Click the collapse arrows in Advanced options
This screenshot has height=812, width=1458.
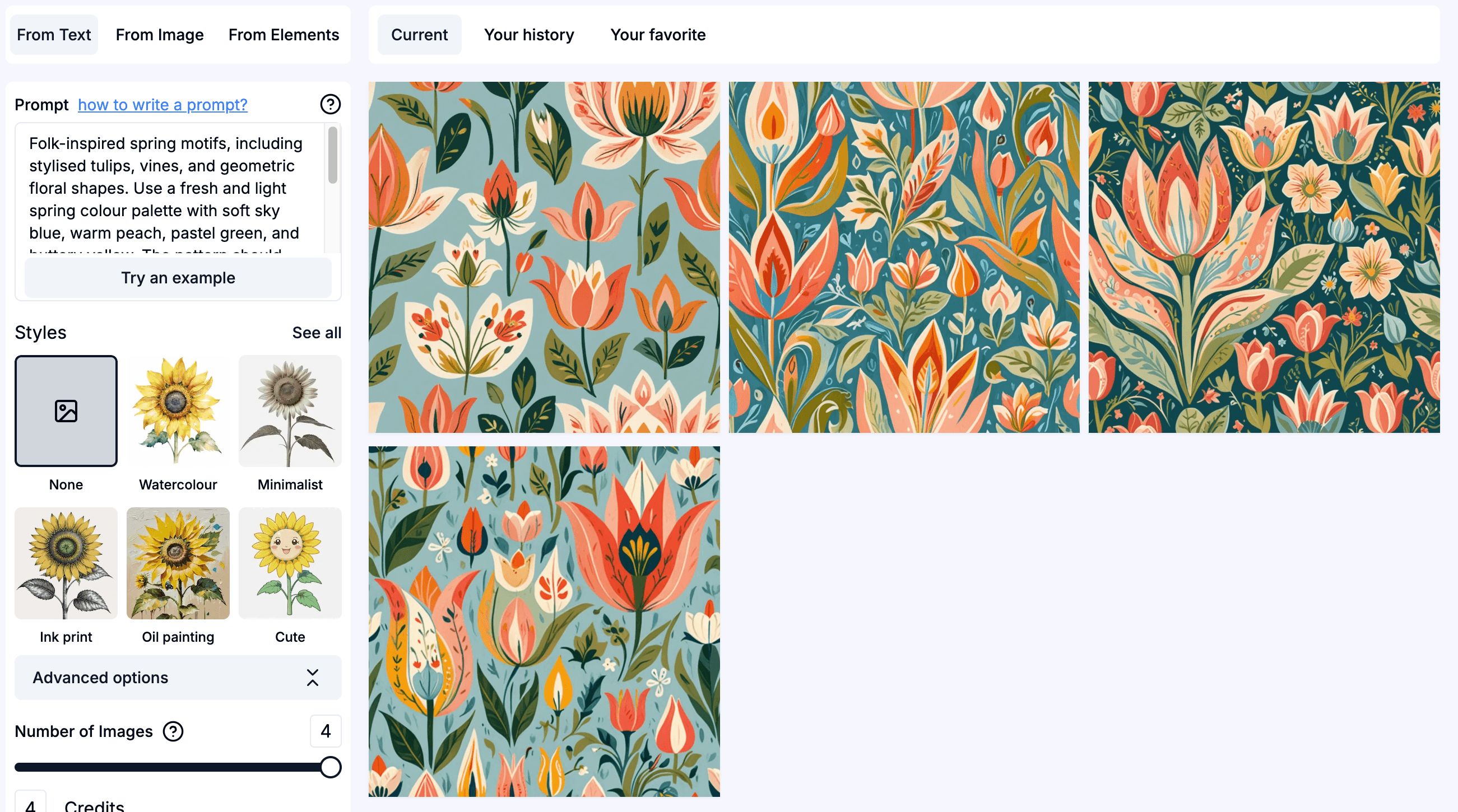point(313,678)
